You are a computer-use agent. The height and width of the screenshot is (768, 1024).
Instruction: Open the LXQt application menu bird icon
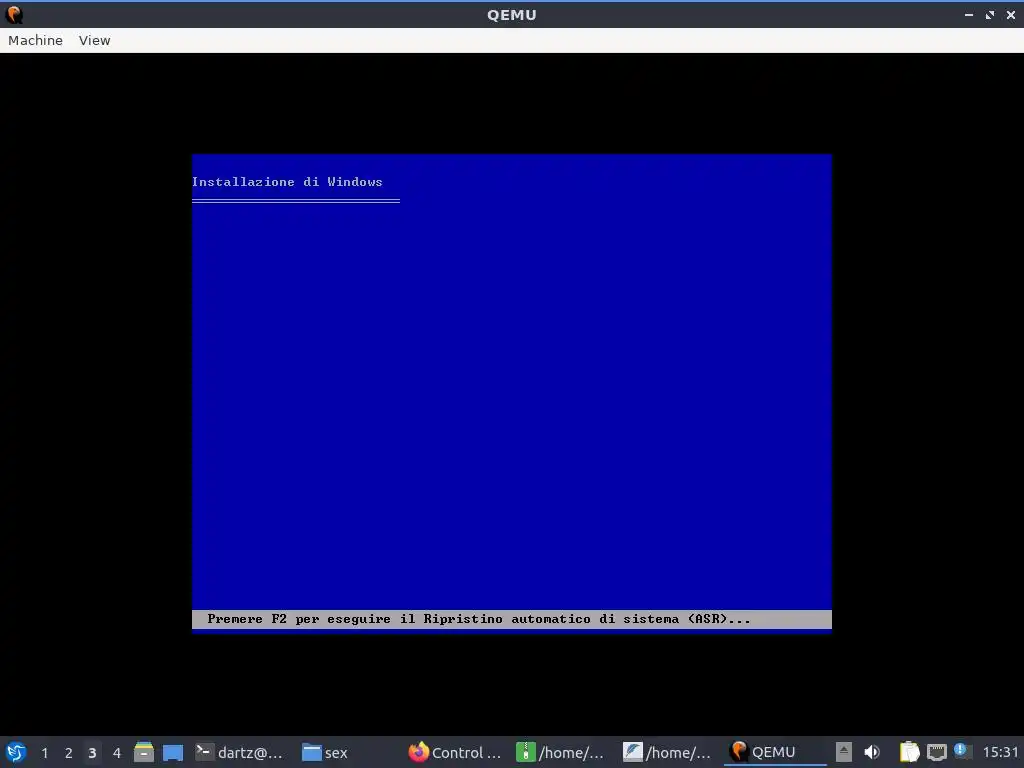tap(15, 752)
